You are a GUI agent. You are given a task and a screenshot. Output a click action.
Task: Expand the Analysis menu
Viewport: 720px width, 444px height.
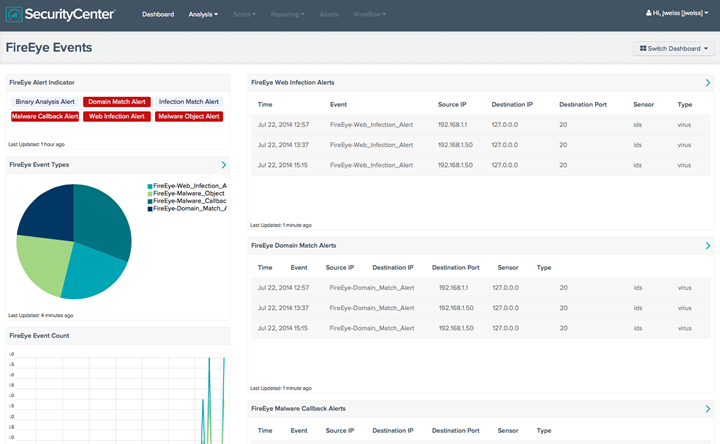(x=203, y=14)
